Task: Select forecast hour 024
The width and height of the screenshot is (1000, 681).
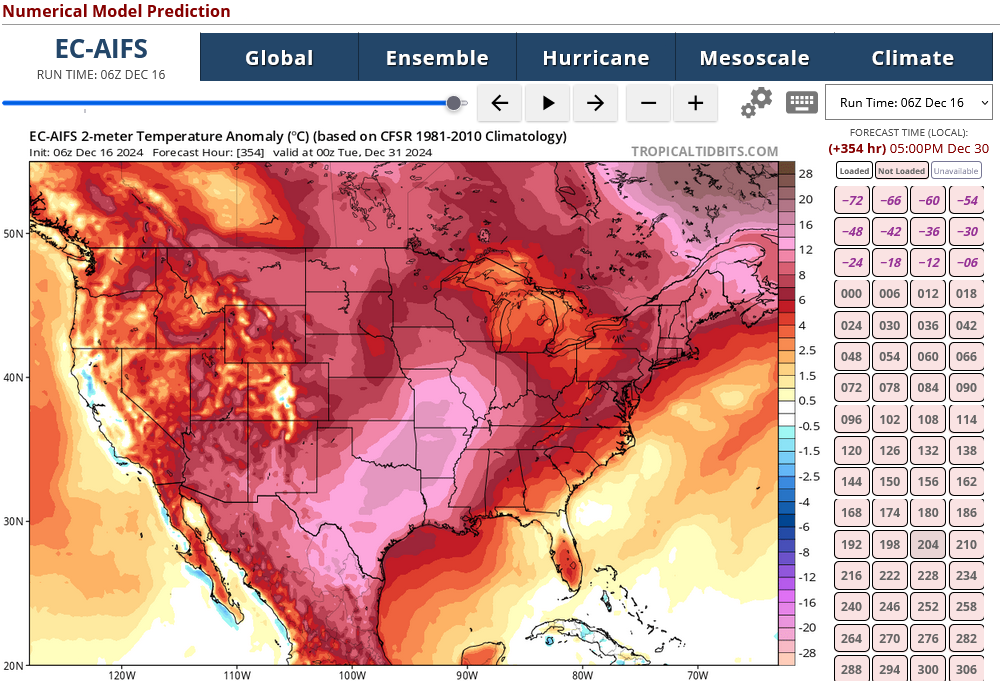Action: tap(851, 325)
